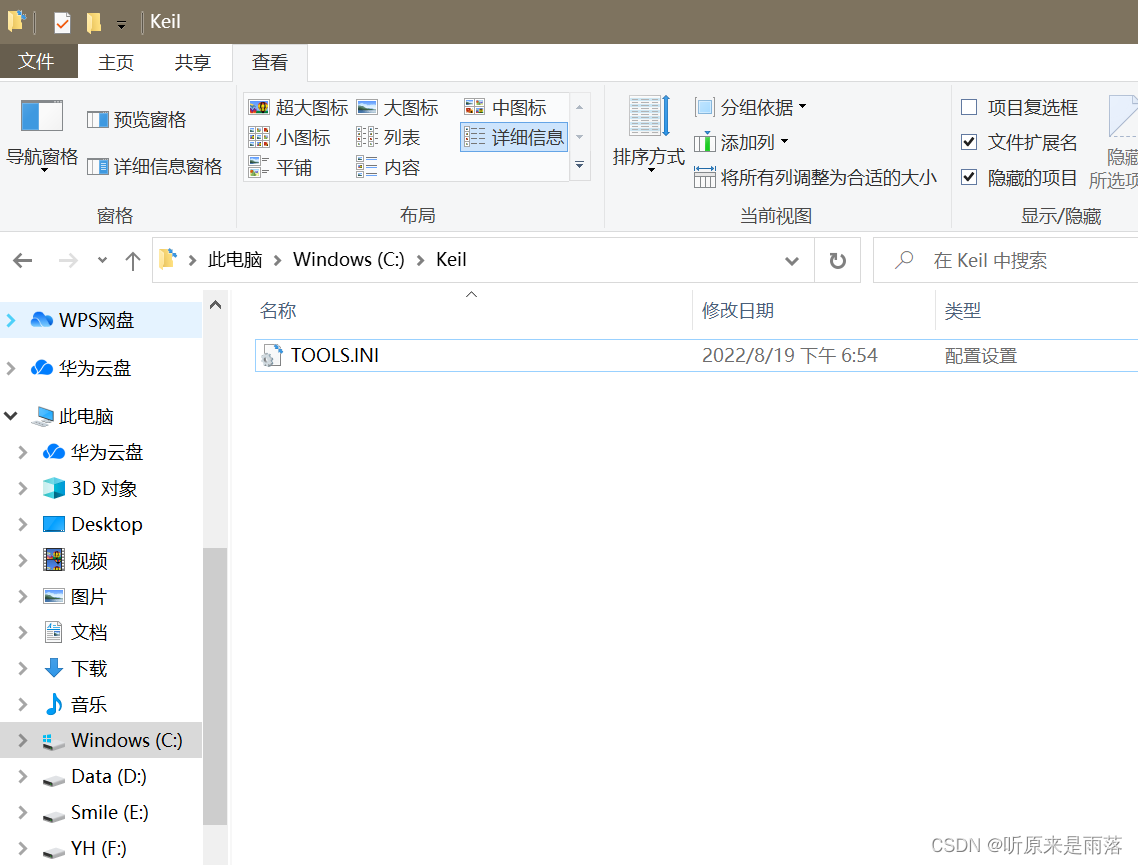Viewport: 1138px width, 865px height.
Task: Select Large icons (大图标) layout
Action: pos(398,107)
